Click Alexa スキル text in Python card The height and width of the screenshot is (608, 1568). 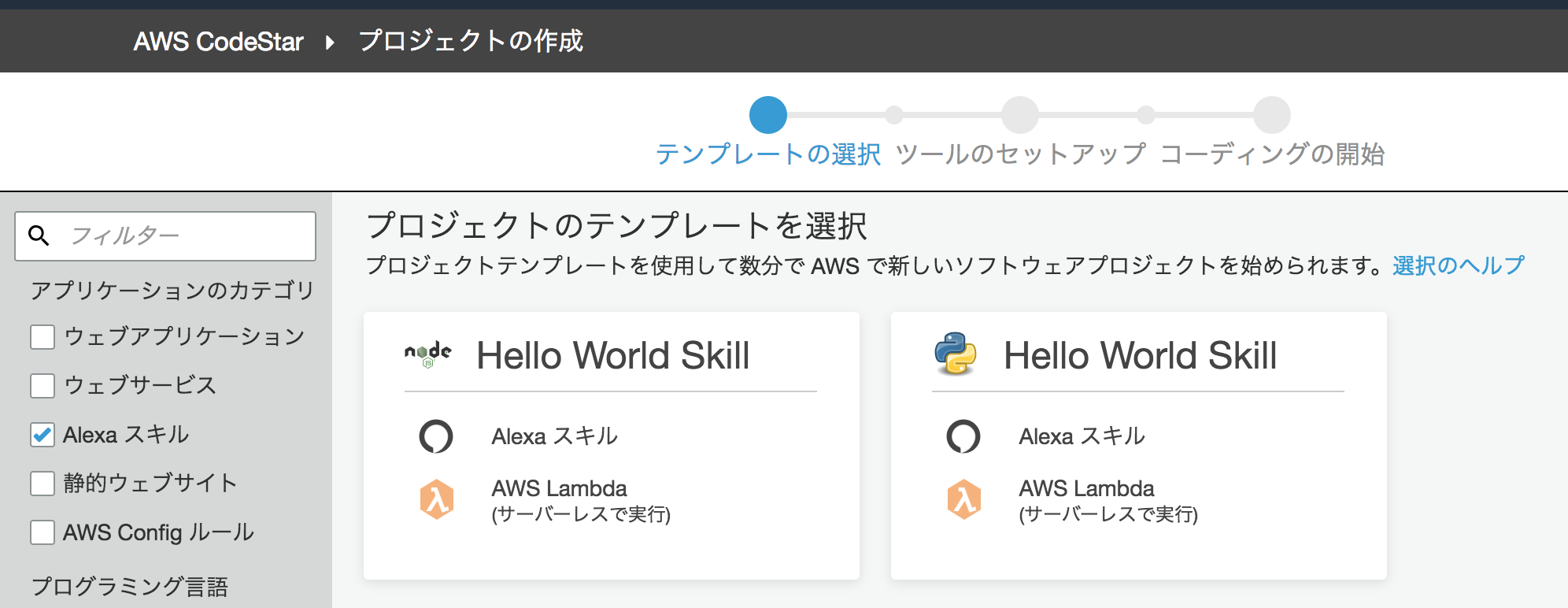(1082, 436)
